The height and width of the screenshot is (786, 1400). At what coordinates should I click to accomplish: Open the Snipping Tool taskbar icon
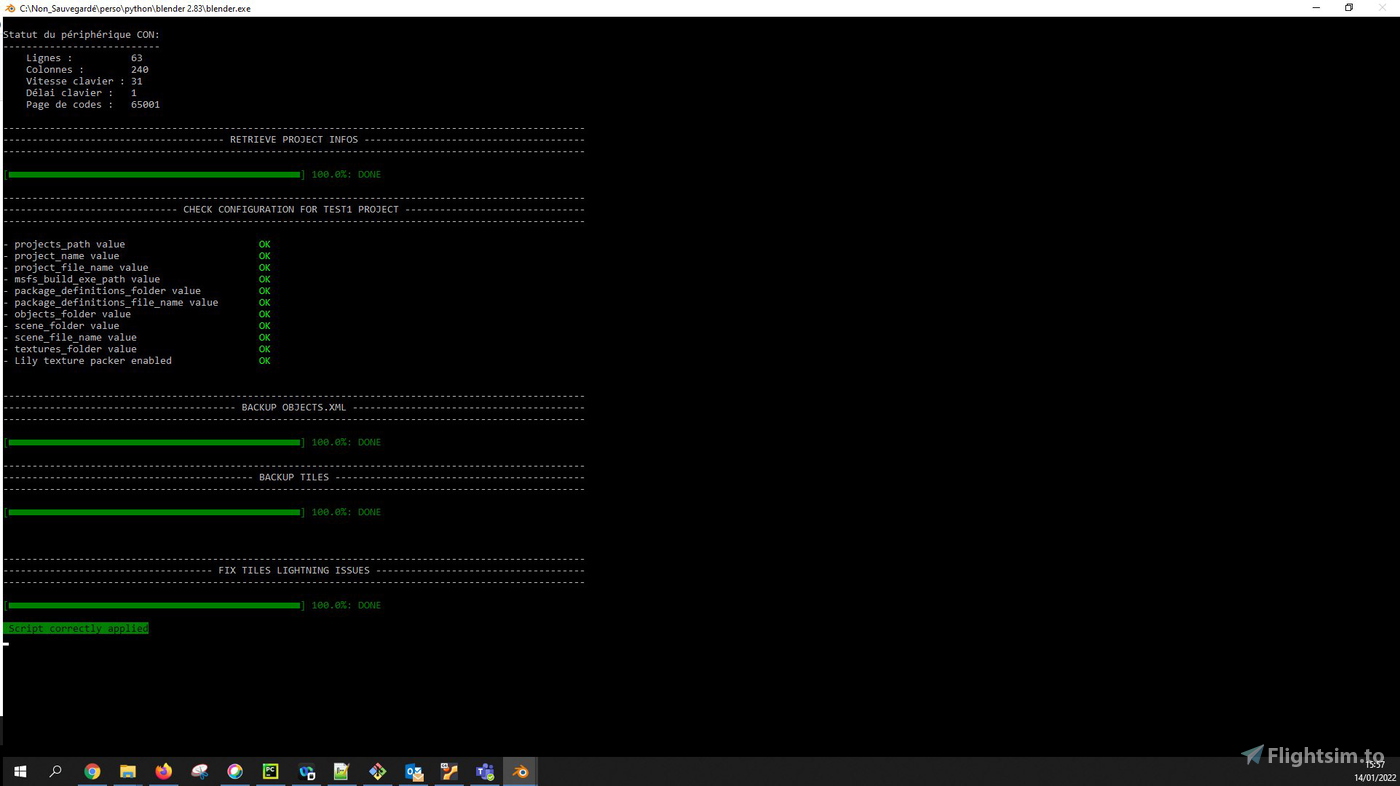point(200,771)
